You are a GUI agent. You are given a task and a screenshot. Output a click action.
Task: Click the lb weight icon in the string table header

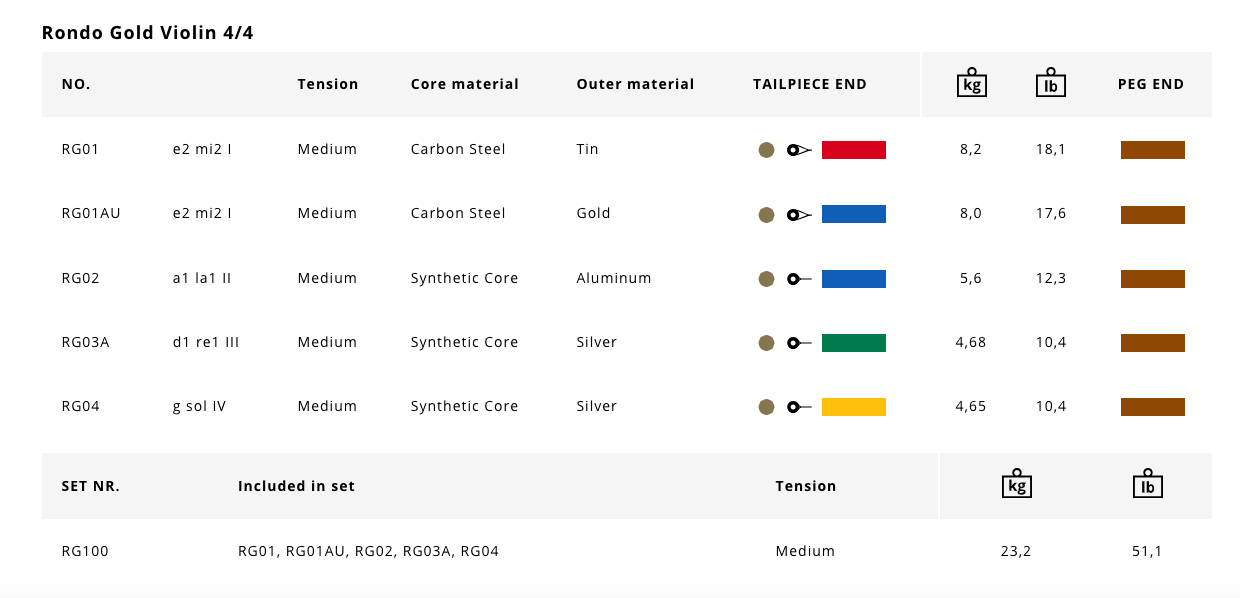[1051, 83]
